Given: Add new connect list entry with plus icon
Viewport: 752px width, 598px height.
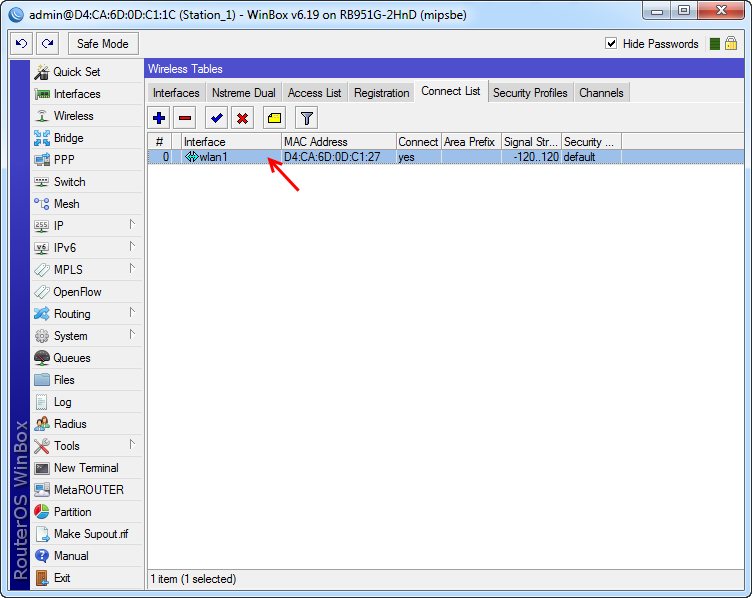Looking at the screenshot, I should coord(159,118).
